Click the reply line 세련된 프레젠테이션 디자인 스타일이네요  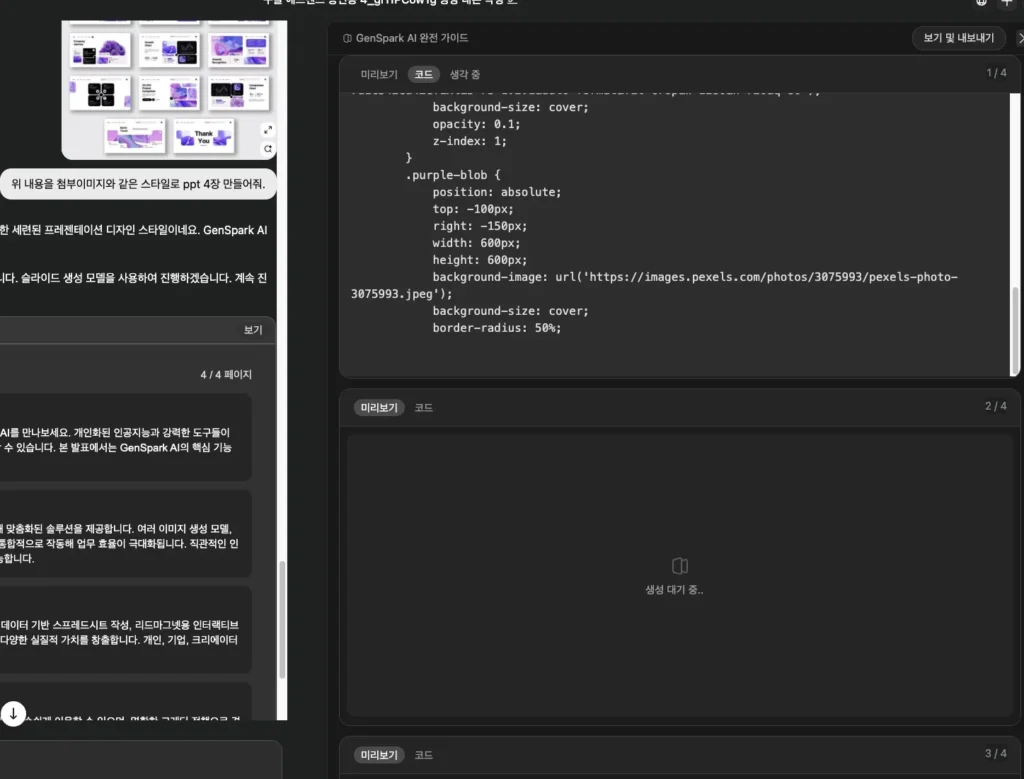tap(133, 230)
